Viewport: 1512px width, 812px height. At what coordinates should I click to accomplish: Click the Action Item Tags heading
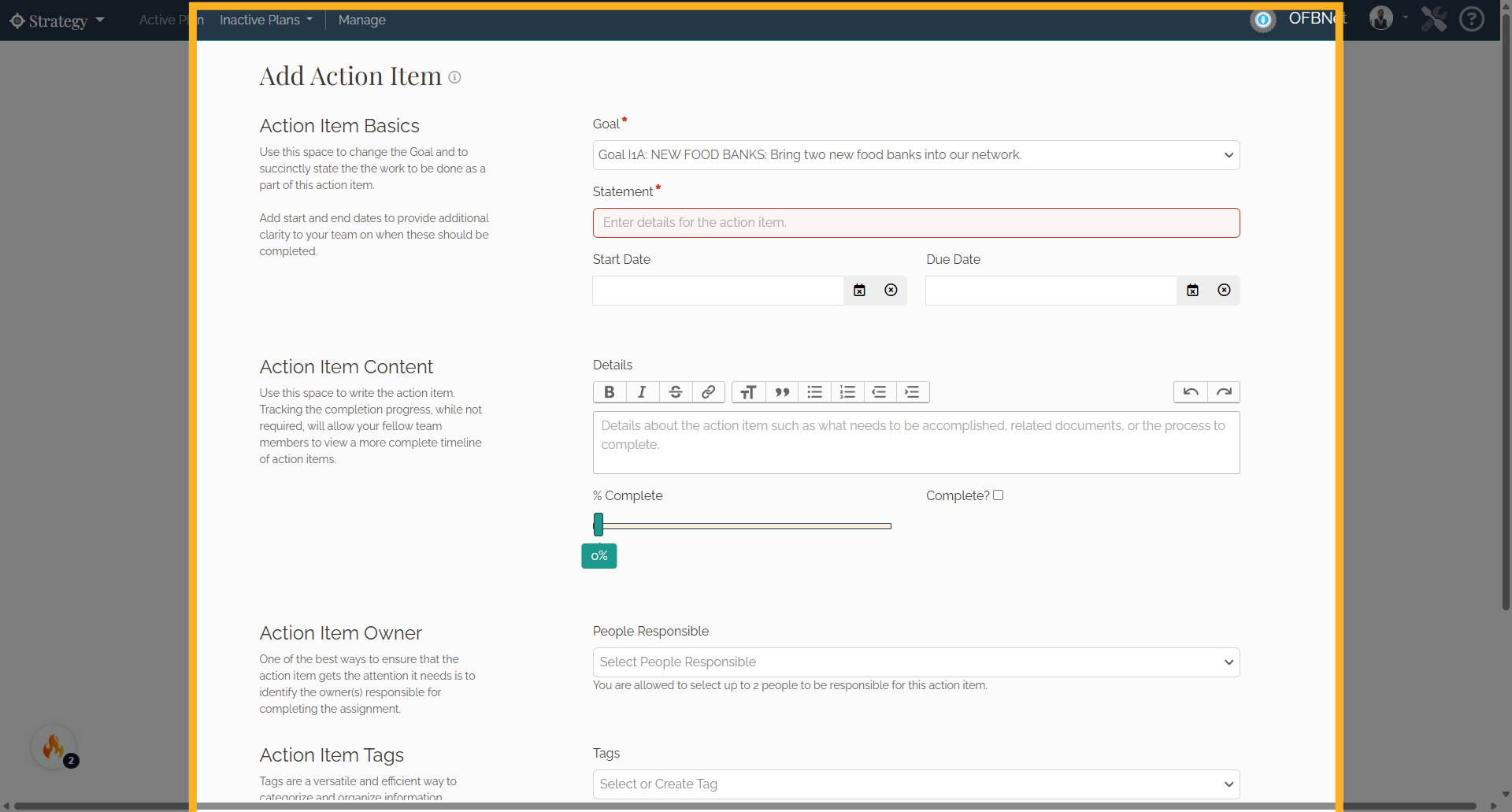pyautogui.click(x=332, y=755)
